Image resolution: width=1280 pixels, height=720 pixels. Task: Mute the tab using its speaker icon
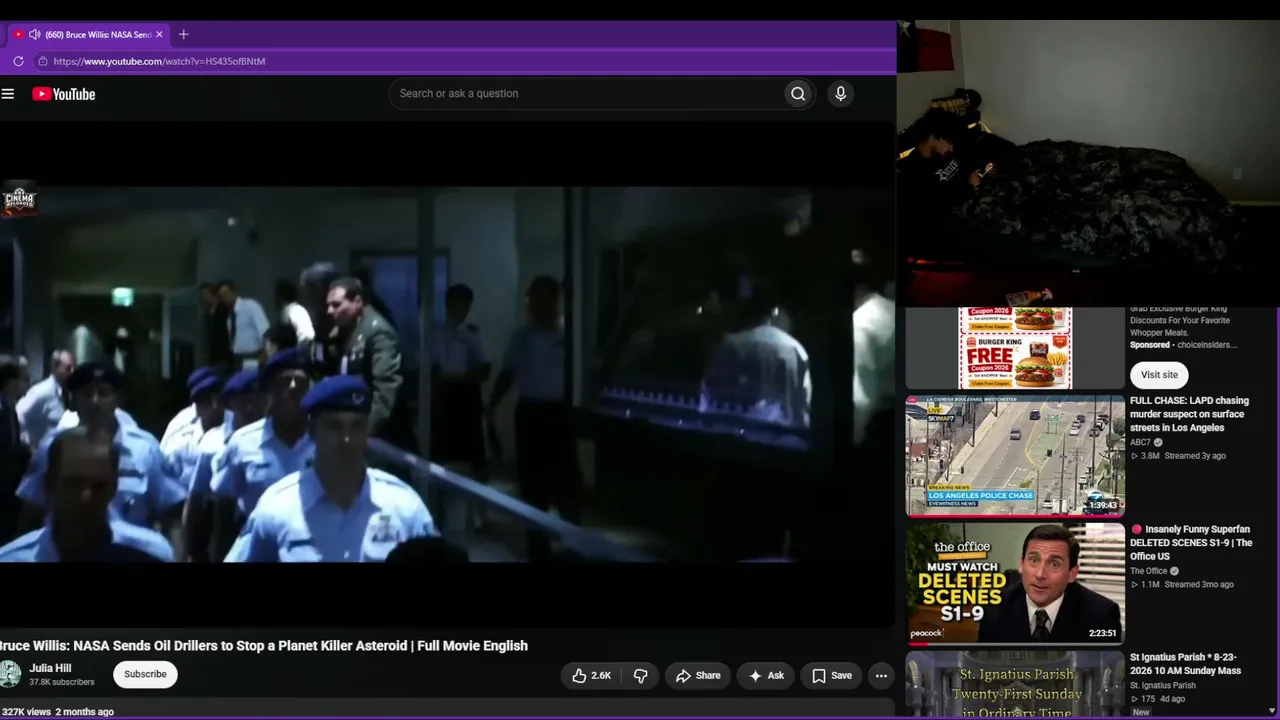pos(35,34)
